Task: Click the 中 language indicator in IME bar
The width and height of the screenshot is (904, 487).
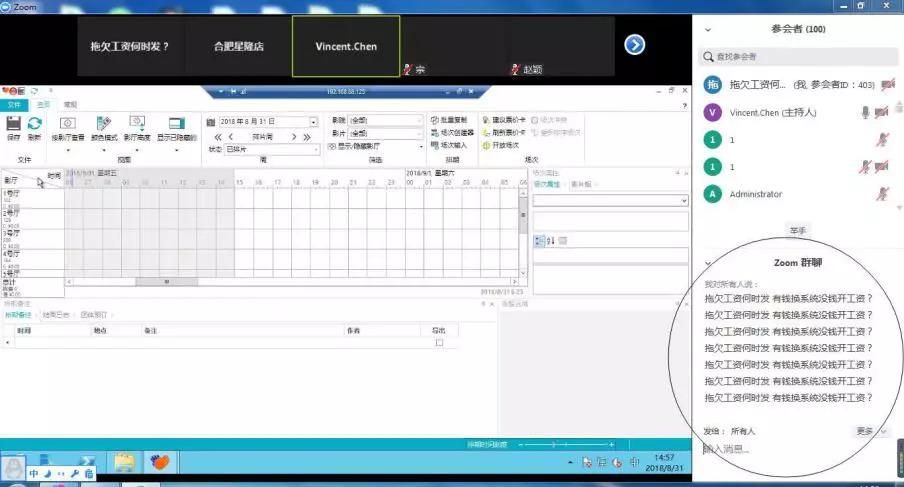Action: pos(34,474)
